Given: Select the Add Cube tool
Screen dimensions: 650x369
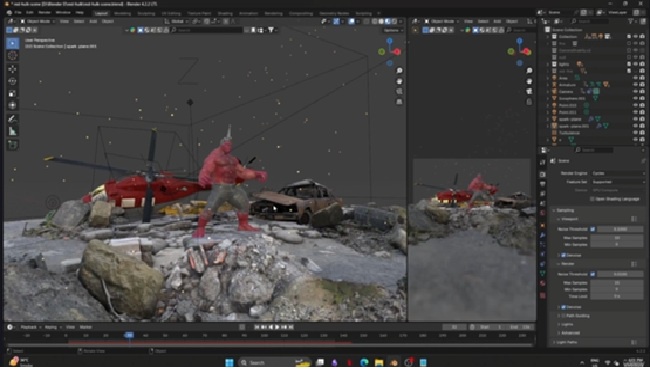Looking at the screenshot, I should pyautogui.click(x=12, y=145).
